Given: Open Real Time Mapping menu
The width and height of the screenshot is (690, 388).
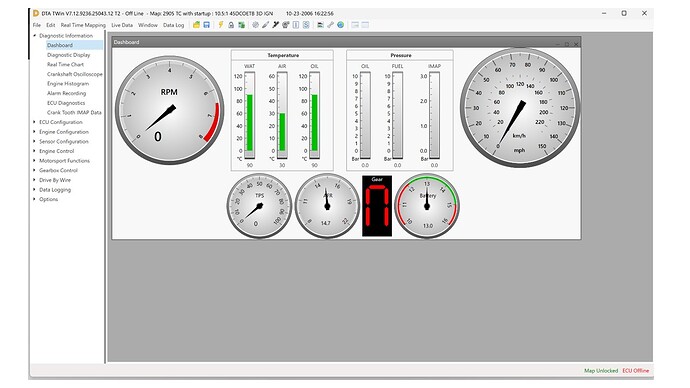Looking at the screenshot, I should (x=83, y=25).
